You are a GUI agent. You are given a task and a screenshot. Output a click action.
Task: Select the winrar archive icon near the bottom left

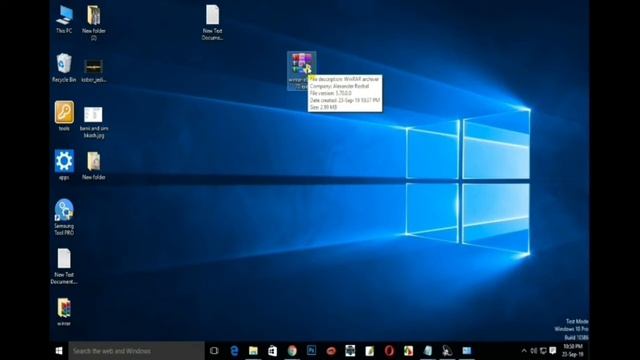point(64,312)
